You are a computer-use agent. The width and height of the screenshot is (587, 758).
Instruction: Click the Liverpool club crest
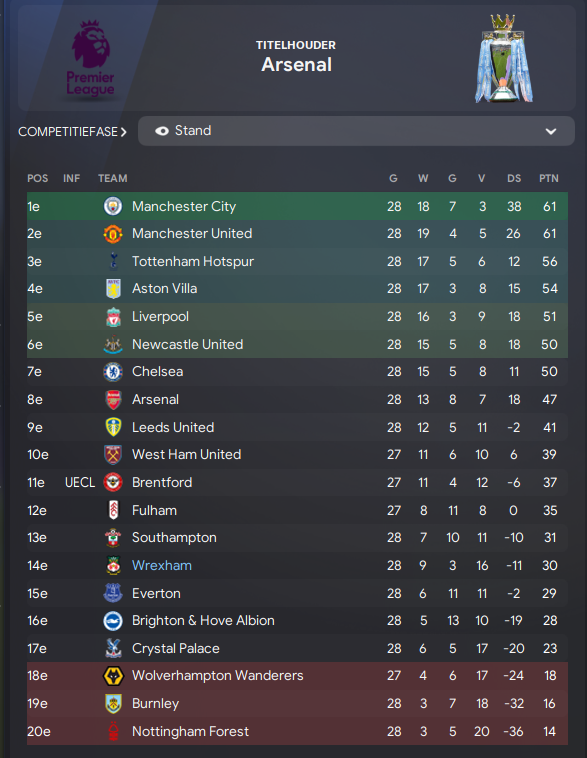point(113,317)
